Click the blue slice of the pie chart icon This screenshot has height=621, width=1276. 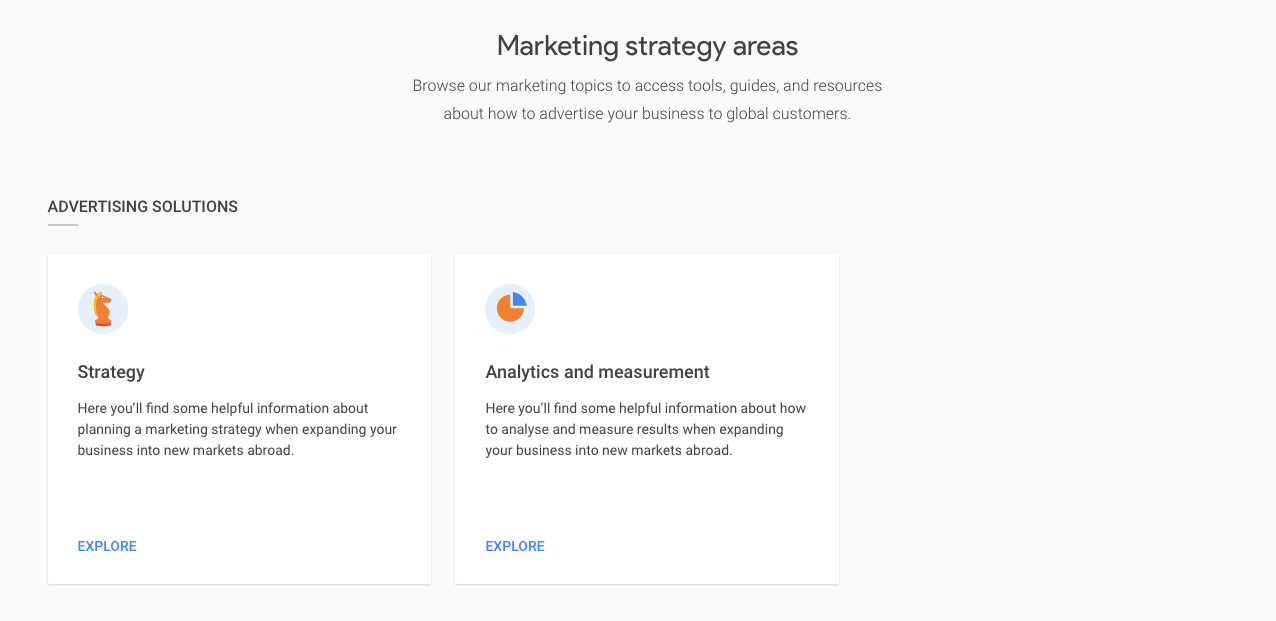click(519, 300)
